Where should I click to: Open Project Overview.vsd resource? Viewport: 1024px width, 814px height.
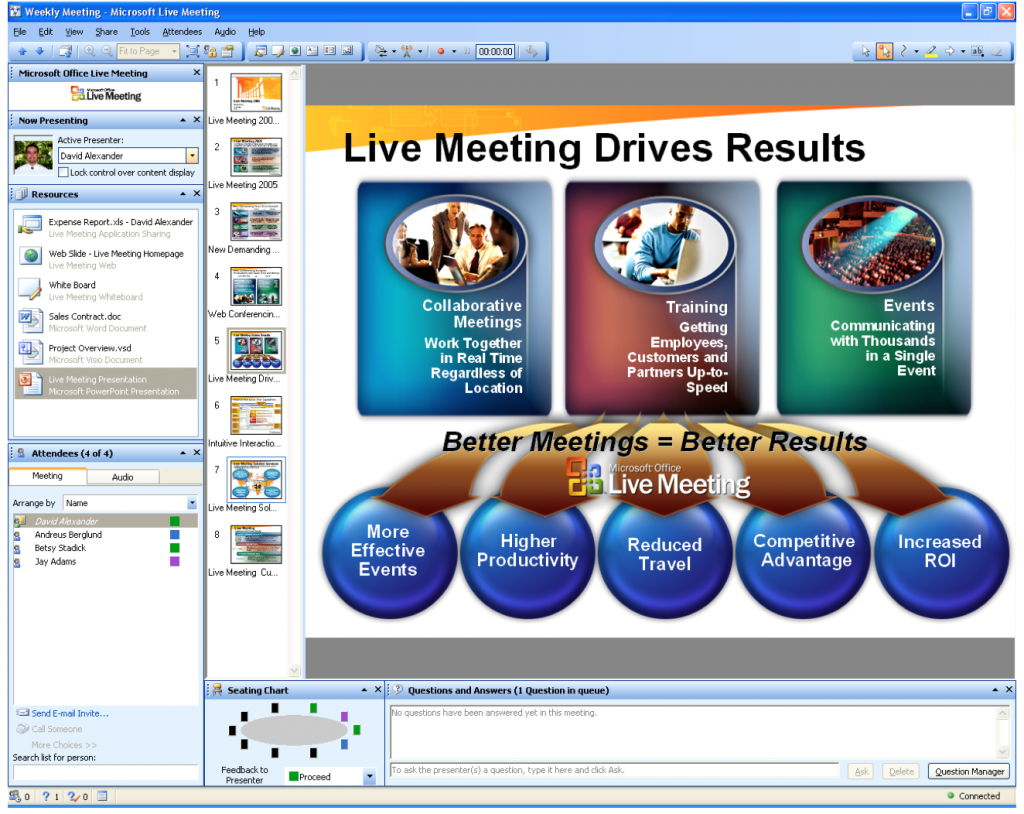[106, 353]
